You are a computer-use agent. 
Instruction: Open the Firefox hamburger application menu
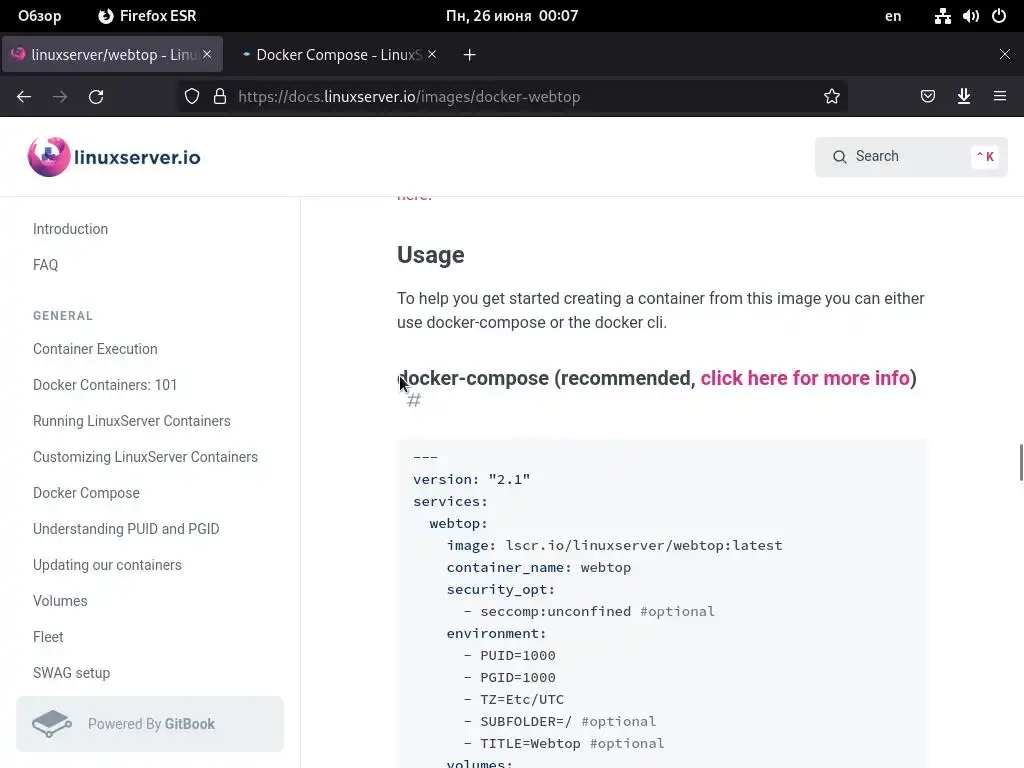1000,97
